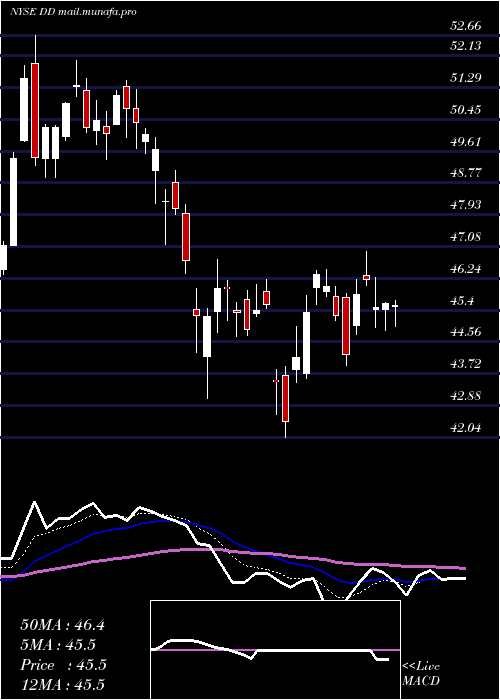Click the 47.08 price label
The height and width of the screenshot is (700, 500).
click(x=466, y=237)
